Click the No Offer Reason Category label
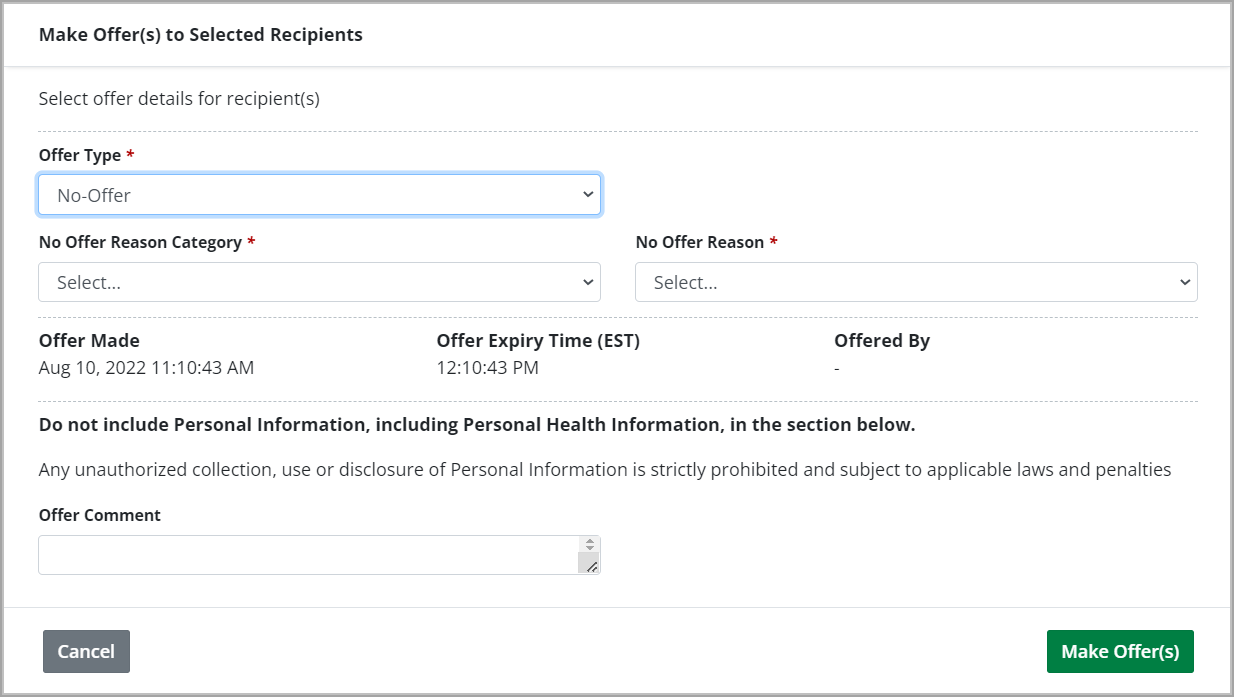Screen dimensions: 1234x697 (140, 242)
